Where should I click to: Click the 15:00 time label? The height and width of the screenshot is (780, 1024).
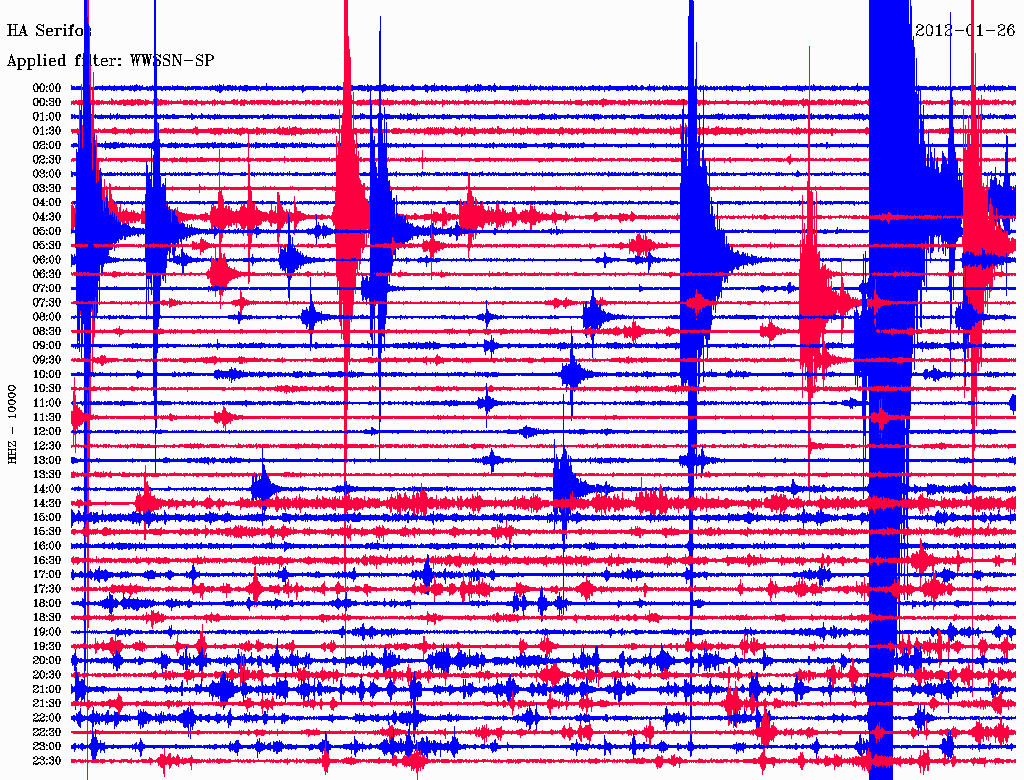pos(47,517)
